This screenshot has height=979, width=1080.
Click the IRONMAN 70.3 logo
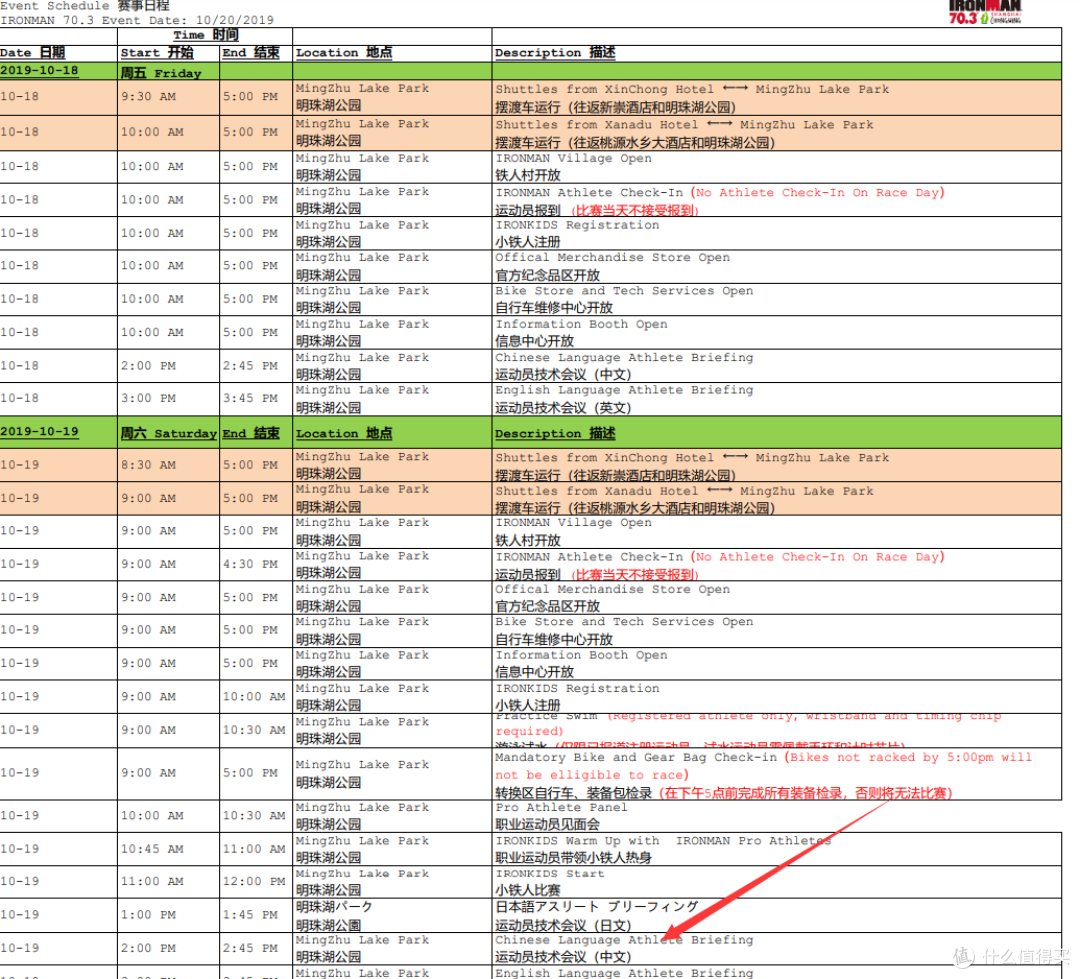click(984, 12)
